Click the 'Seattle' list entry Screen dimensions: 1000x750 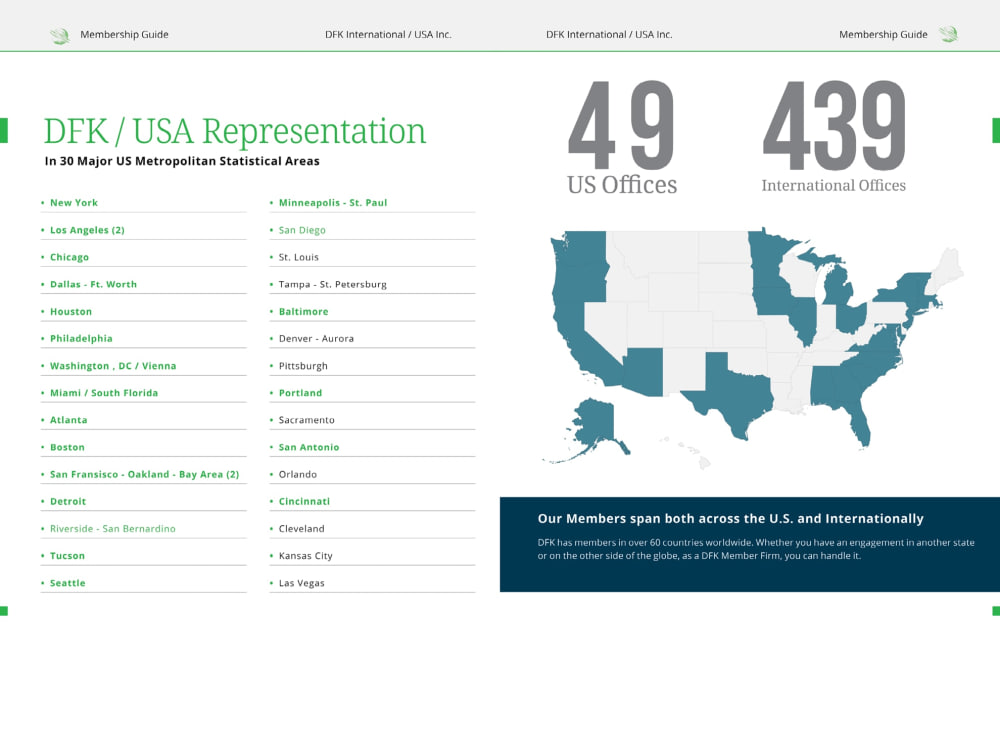[x=68, y=583]
